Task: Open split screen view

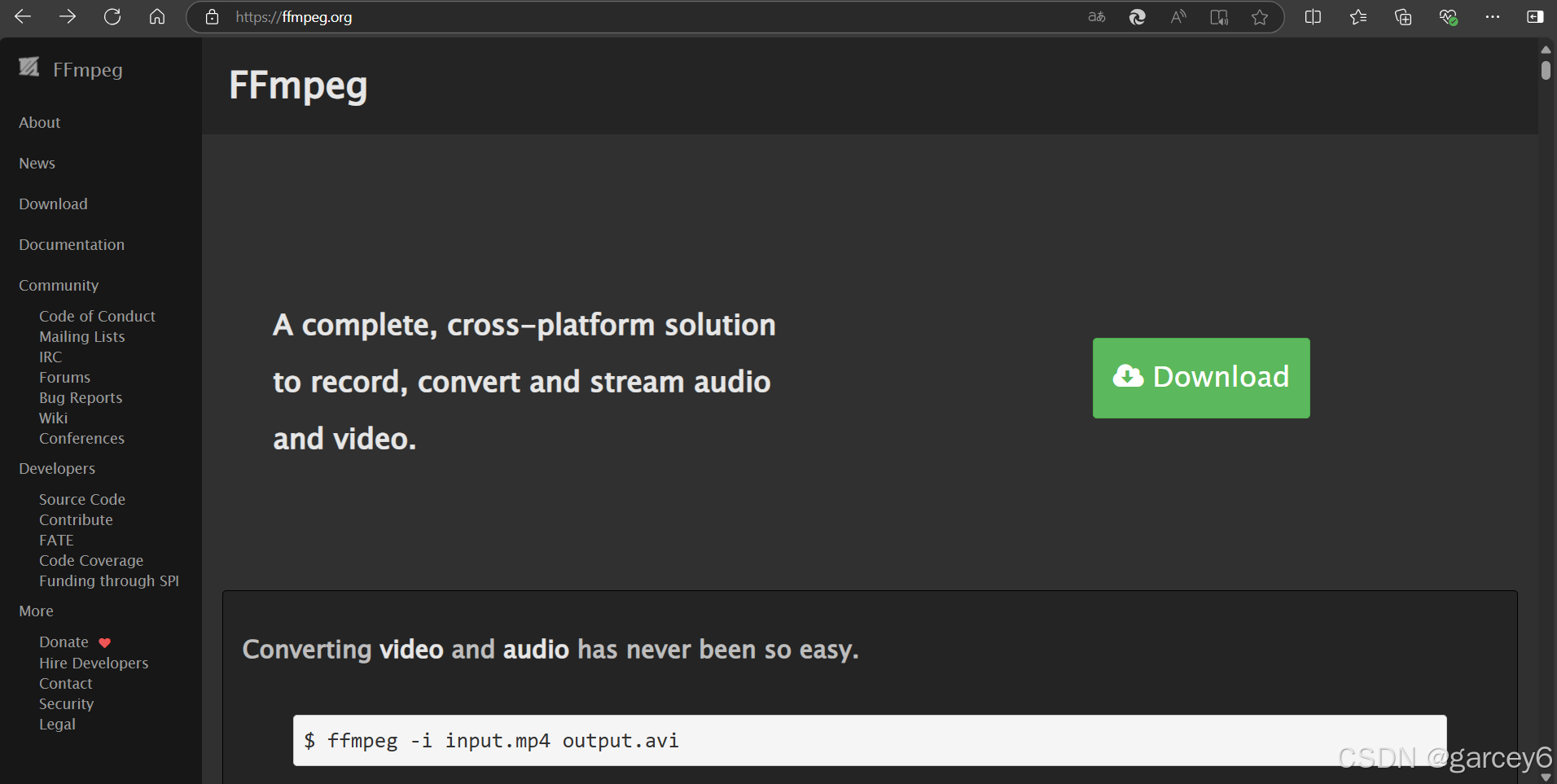Action: [1313, 17]
